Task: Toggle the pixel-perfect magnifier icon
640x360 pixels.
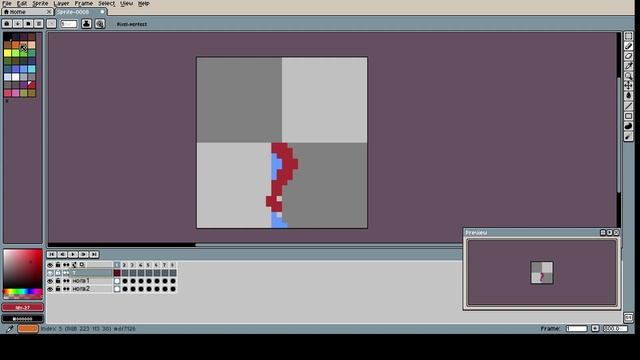Action: 100,24
